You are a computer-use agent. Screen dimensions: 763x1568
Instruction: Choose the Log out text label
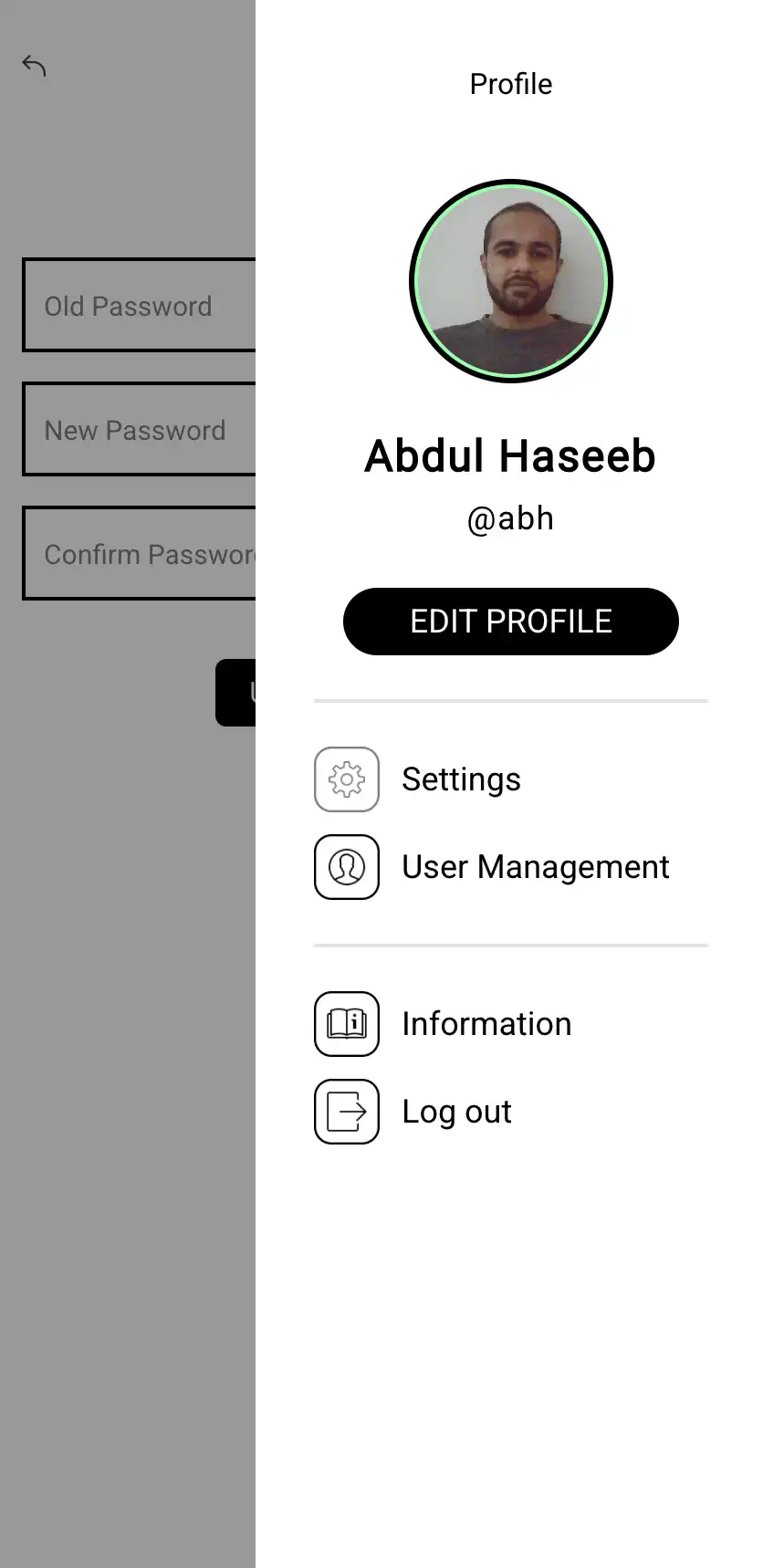tap(456, 1112)
